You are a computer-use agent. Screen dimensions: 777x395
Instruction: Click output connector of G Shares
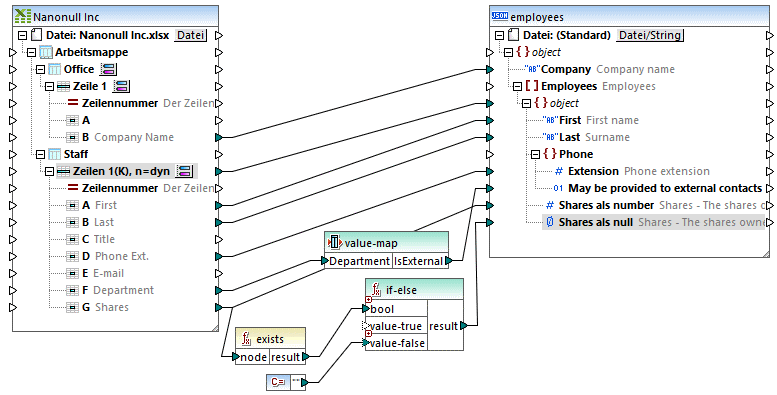point(219,307)
